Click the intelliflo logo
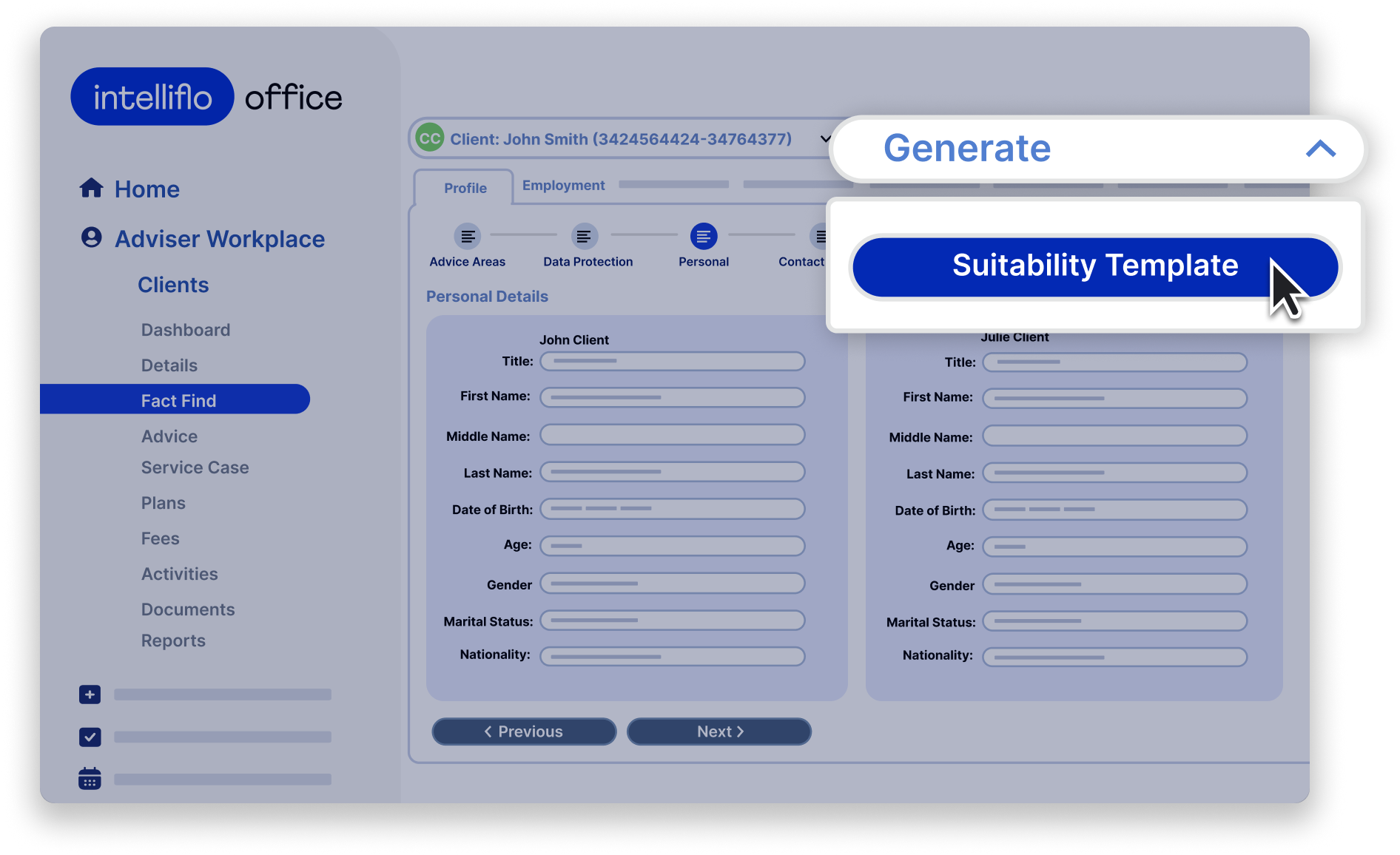The height and width of the screenshot is (855, 1400). pyautogui.click(x=152, y=97)
